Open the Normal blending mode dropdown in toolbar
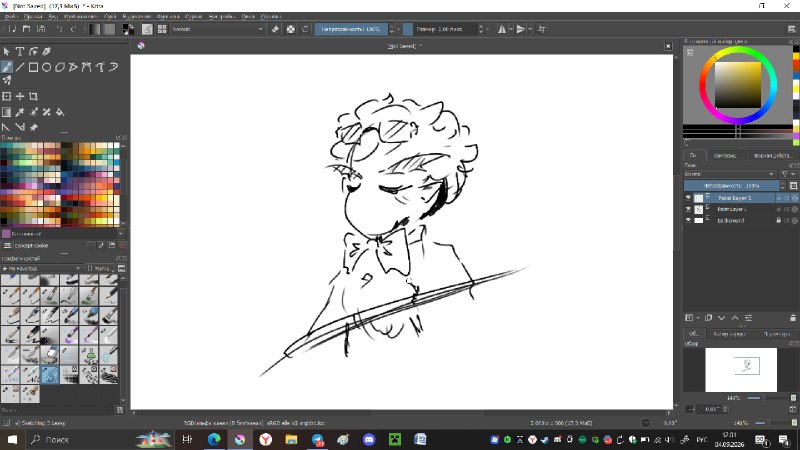The width and height of the screenshot is (800, 450). [218, 29]
